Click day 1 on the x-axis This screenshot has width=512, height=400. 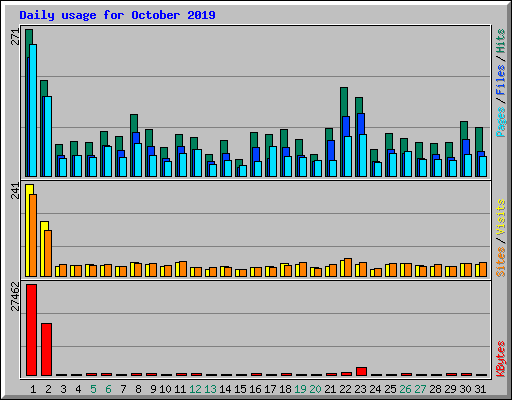[x=33, y=389]
